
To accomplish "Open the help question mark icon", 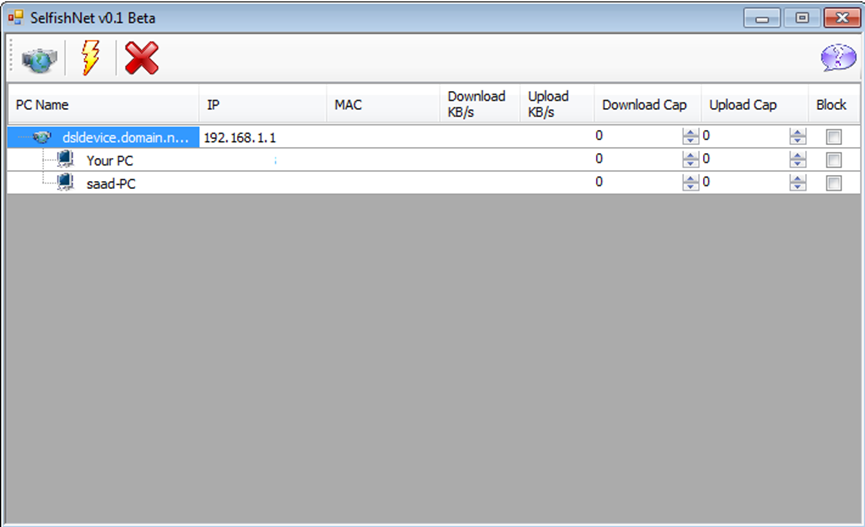I will point(837,59).
